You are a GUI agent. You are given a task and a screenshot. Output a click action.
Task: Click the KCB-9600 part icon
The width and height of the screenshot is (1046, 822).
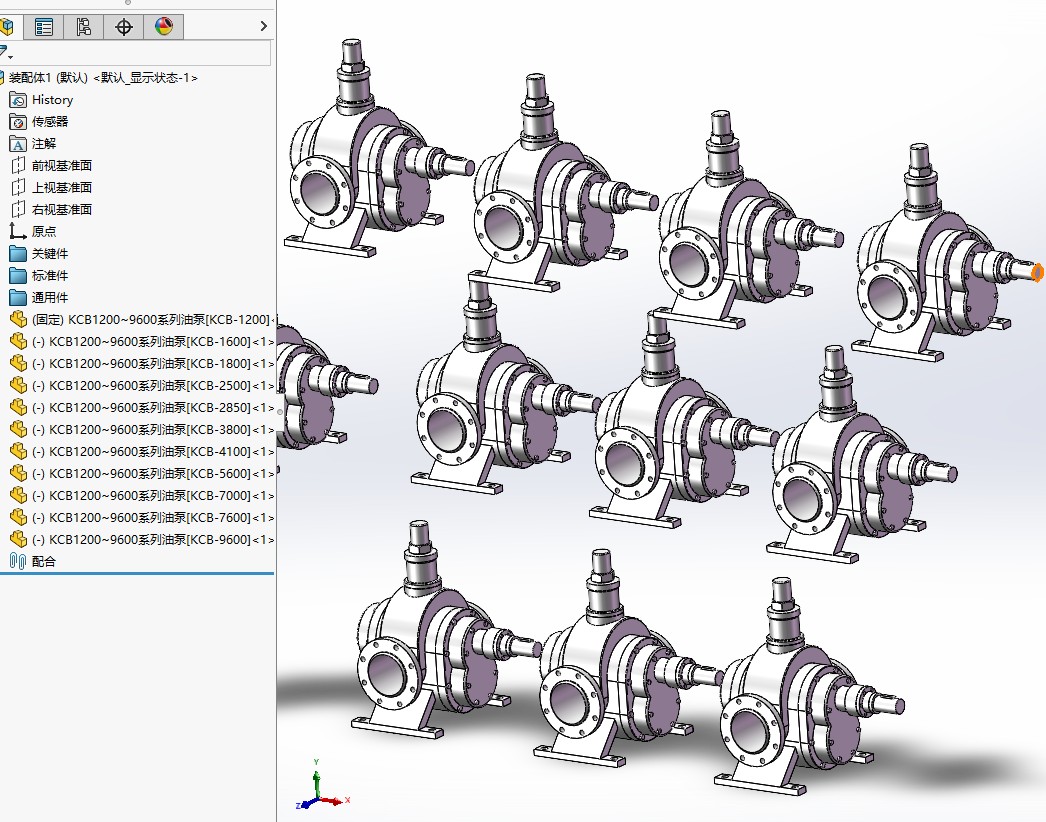18,540
